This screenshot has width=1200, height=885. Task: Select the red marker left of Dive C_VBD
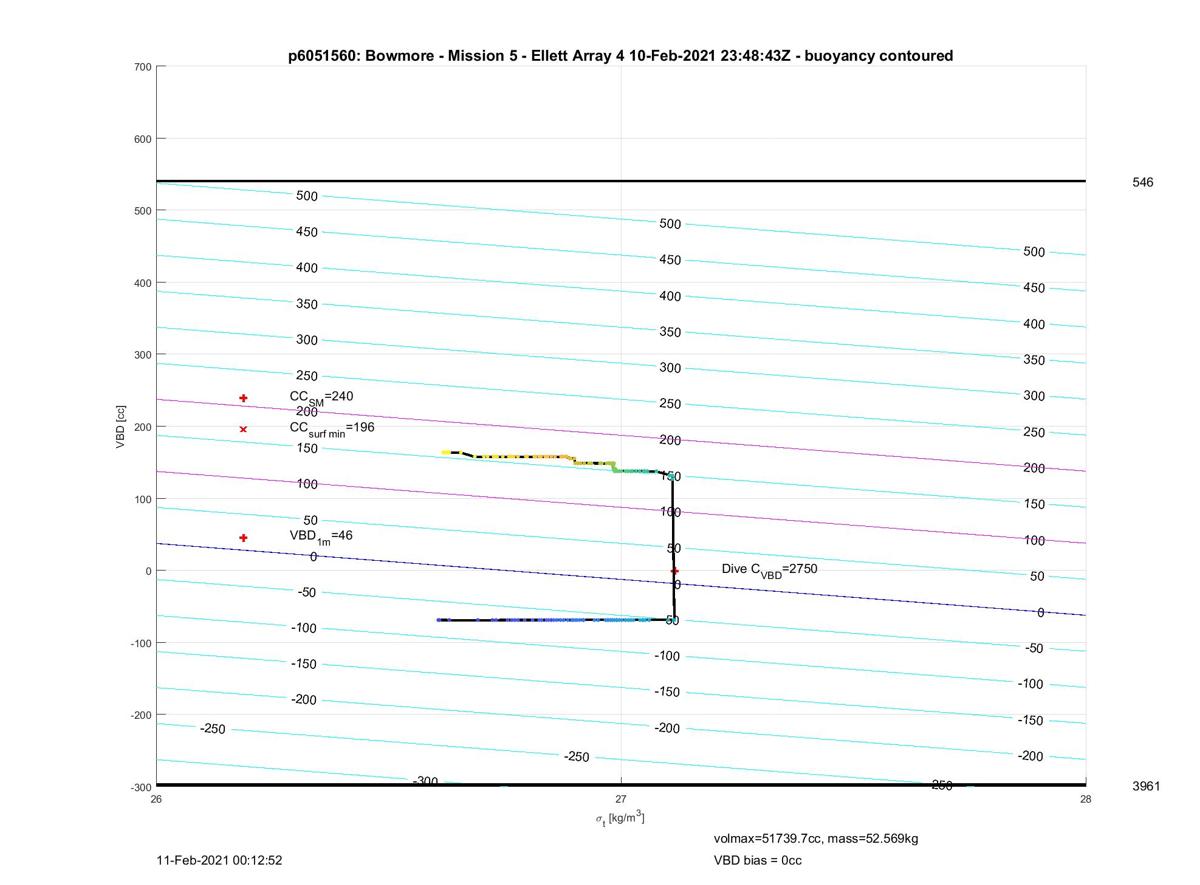674,571
